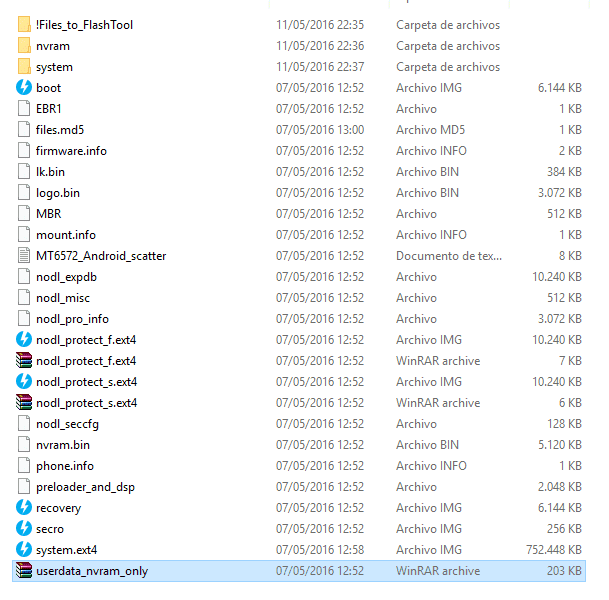Click the size "203 KB"
This screenshot has width=609, height=600.
564,571
